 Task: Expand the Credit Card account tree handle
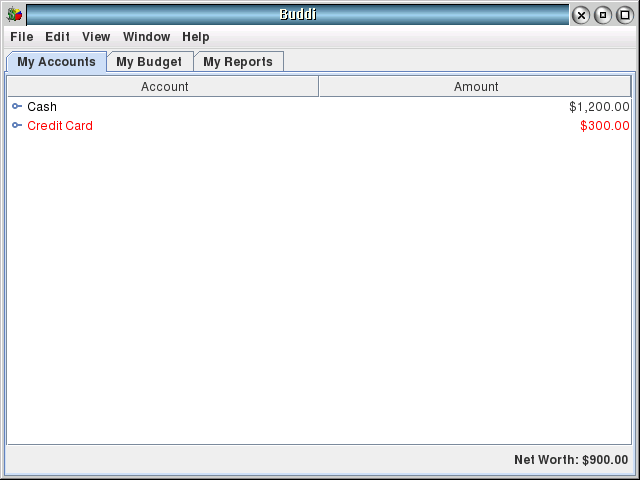pos(17,126)
